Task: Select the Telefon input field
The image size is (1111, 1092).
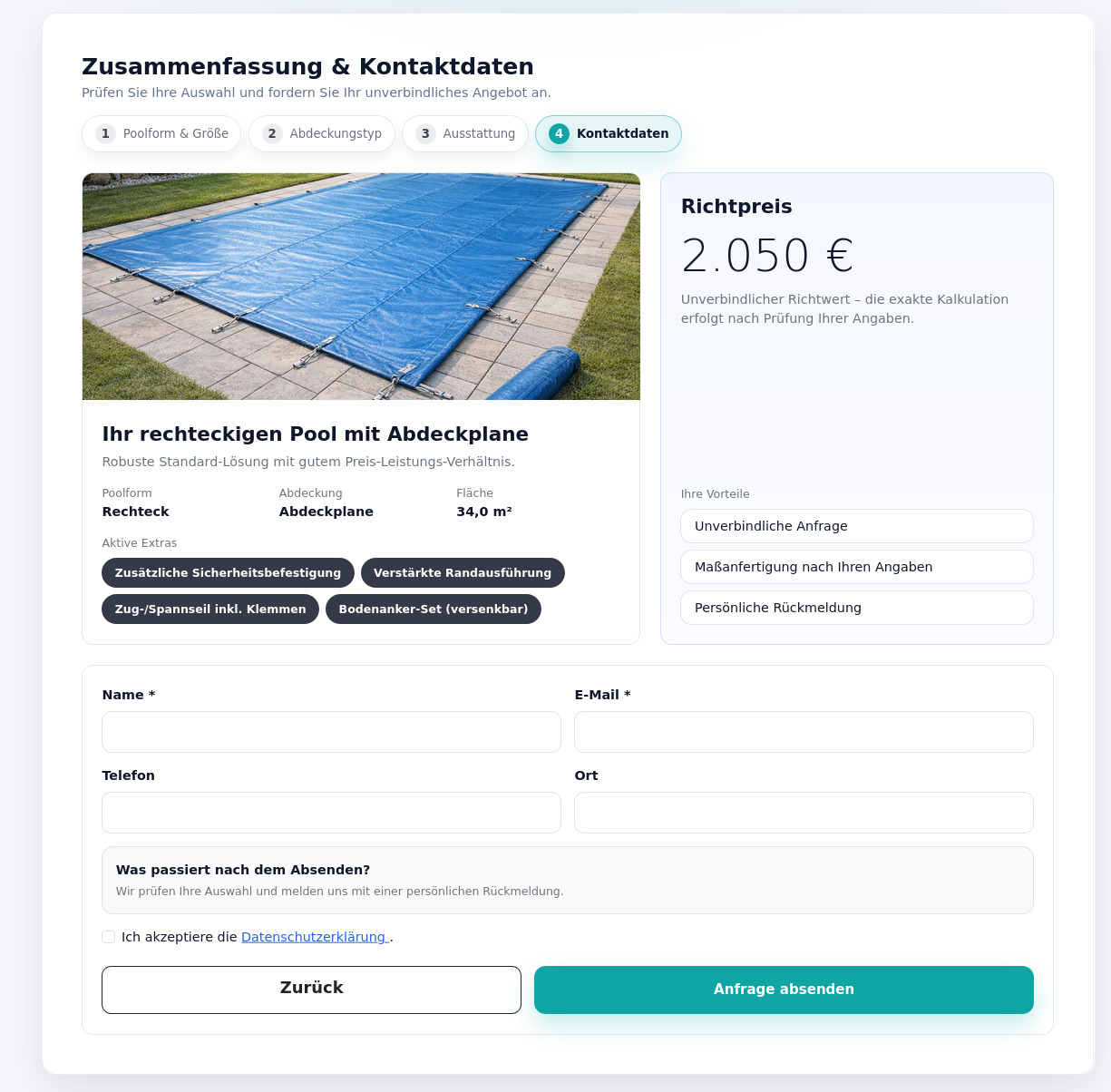Action: pyautogui.click(x=331, y=813)
